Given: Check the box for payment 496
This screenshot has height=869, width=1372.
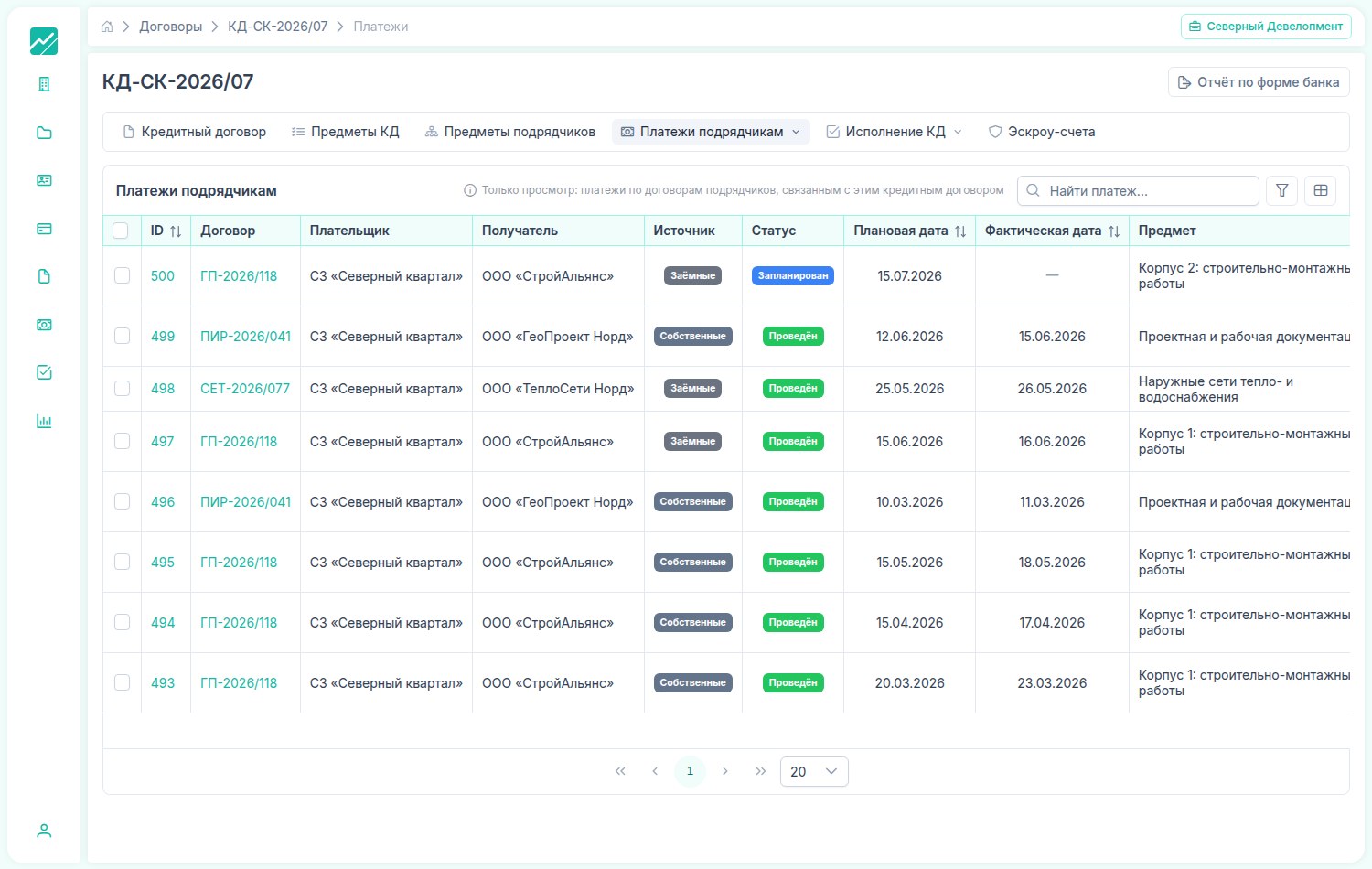Looking at the screenshot, I should pyautogui.click(x=122, y=501).
